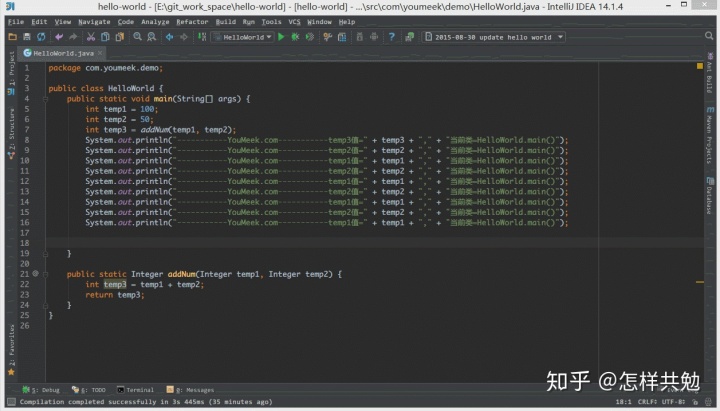Screen dimensions: 720x411
Task: Collapse the main method fold marker on line 4
Action: click(x=45, y=99)
